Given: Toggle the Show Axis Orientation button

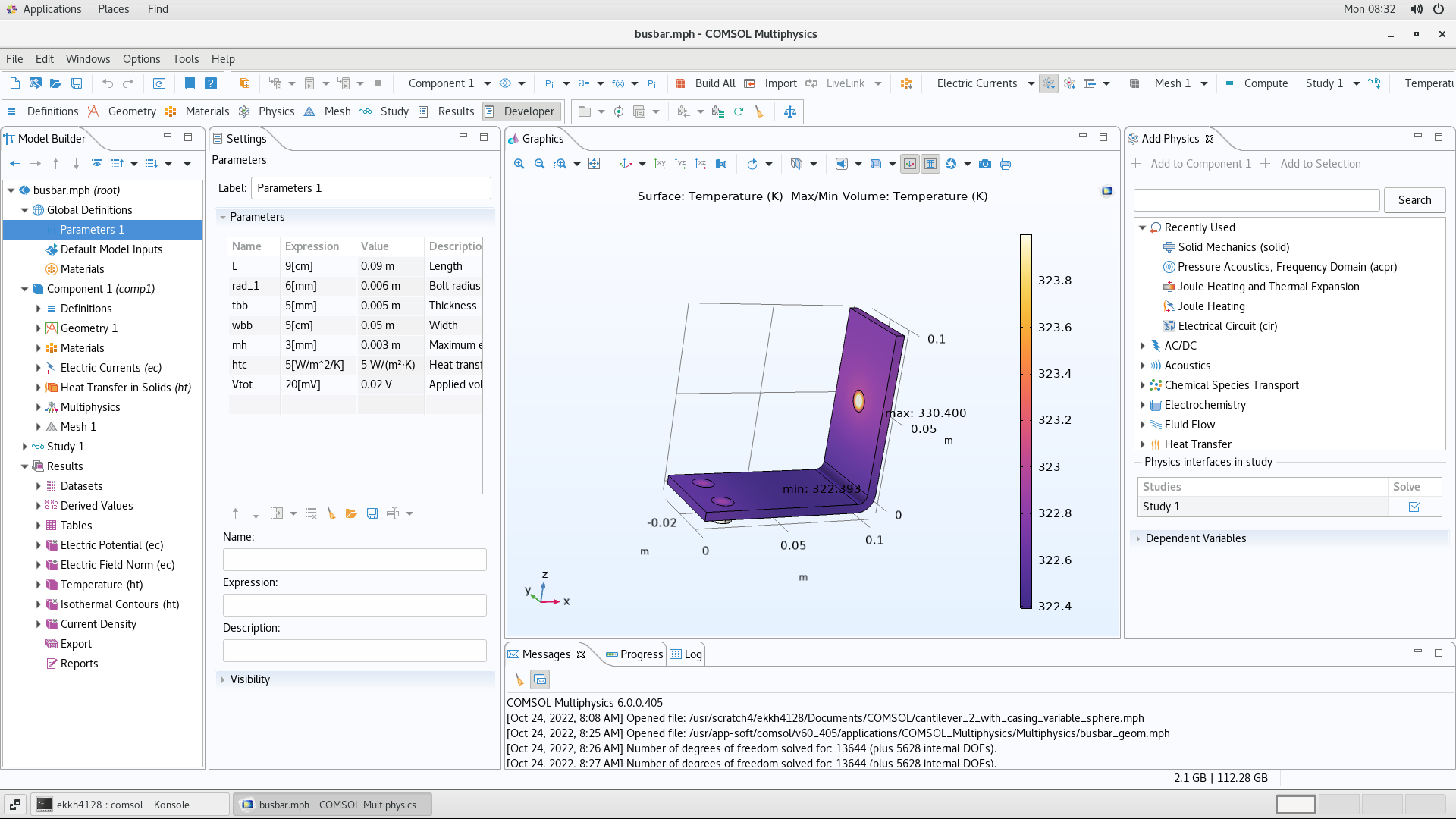Looking at the screenshot, I should [910, 164].
